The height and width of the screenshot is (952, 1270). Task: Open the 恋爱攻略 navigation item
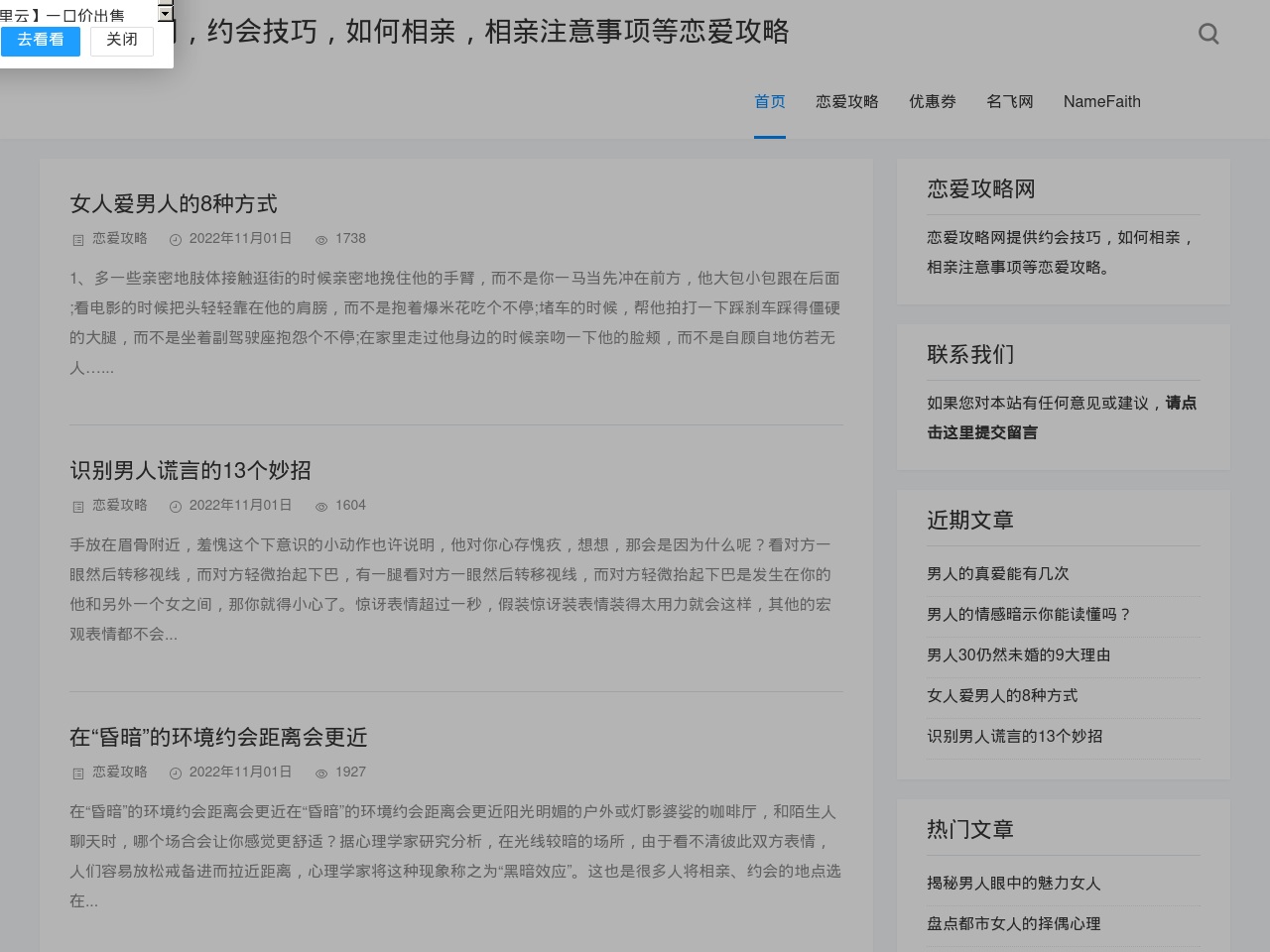[847, 101]
